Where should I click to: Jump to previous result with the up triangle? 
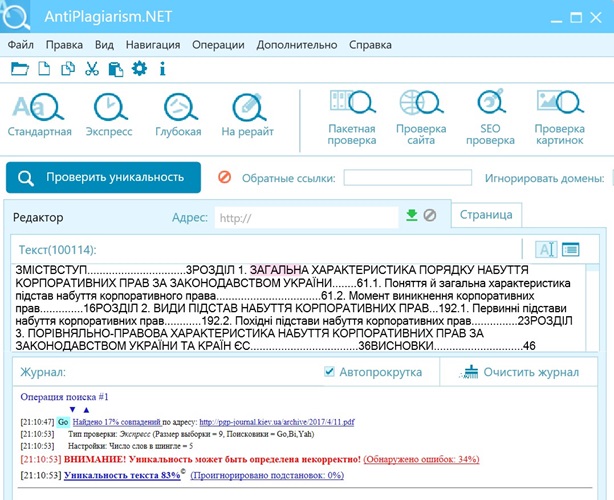coord(87,410)
